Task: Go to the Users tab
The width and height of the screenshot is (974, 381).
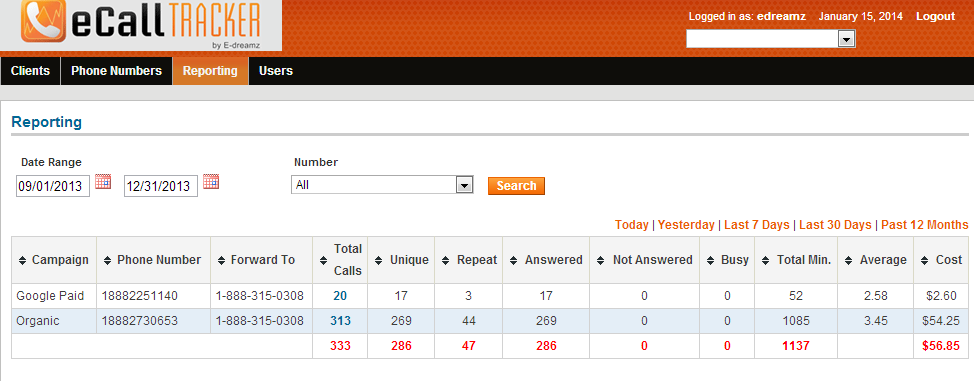Action: point(276,71)
